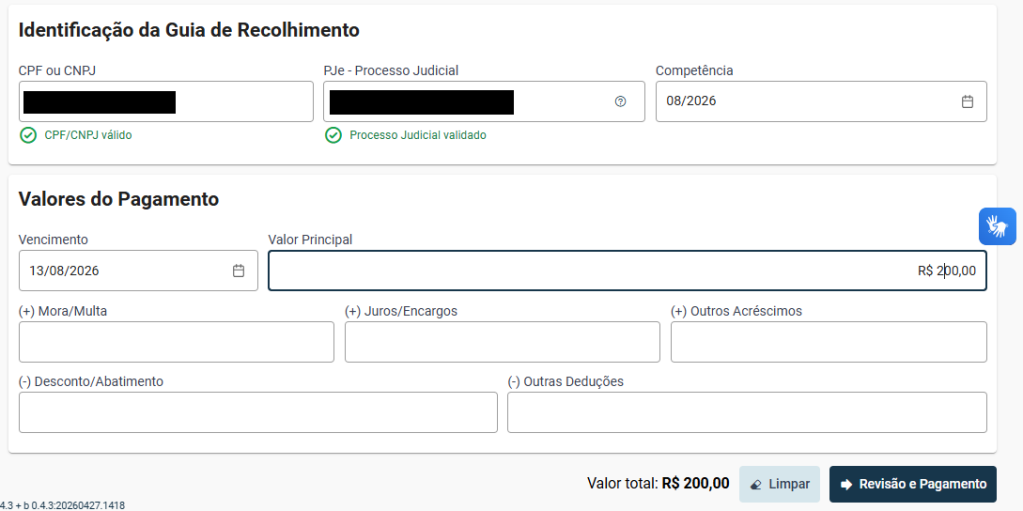Viewport: 1023px width, 511px height.
Task: Click the Mora/Multa input field
Action: pos(176,342)
